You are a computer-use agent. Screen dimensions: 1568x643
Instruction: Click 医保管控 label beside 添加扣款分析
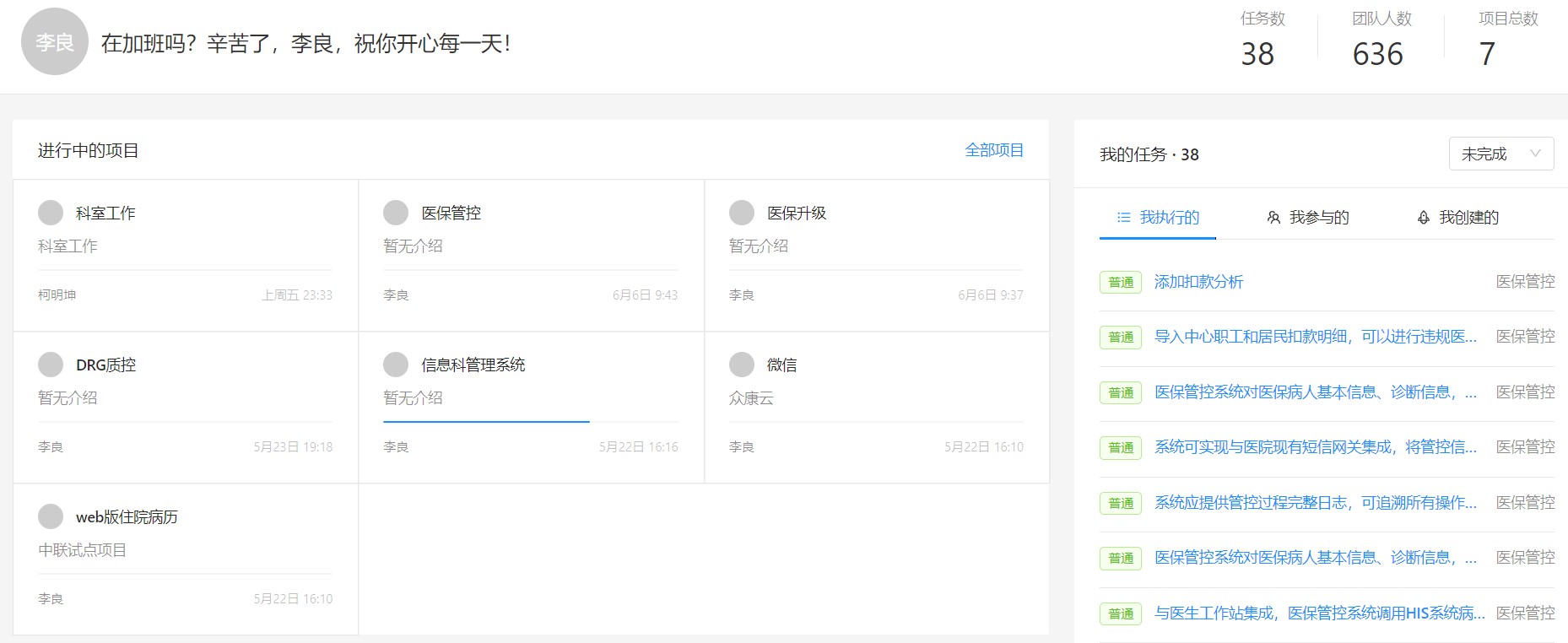coord(1525,282)
